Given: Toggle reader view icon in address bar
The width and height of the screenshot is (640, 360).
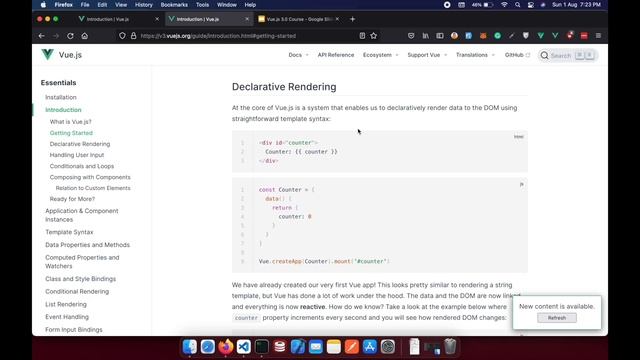Looking at the screenshot, I should point(362,36).
